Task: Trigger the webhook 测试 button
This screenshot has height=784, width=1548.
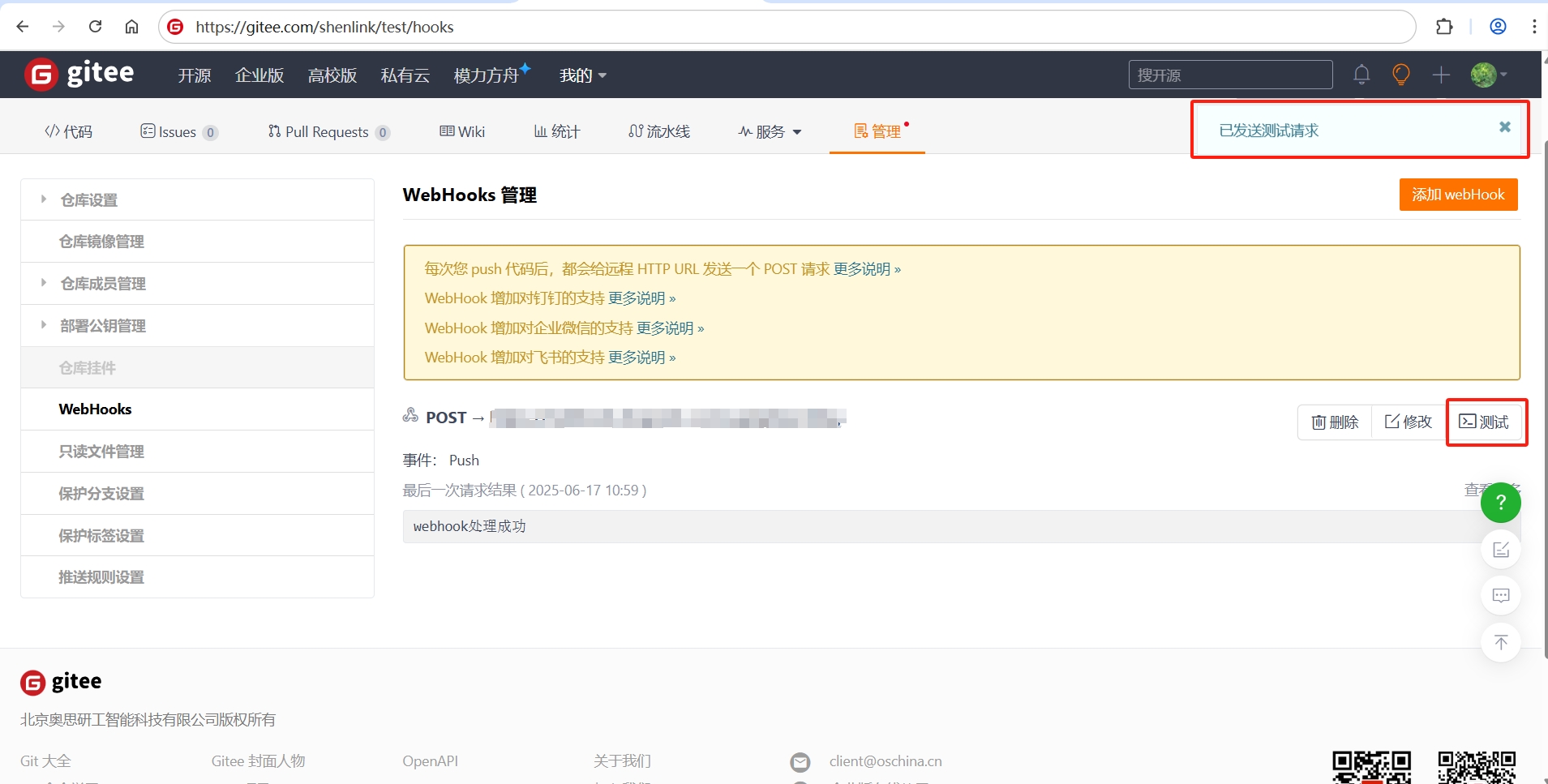Action: [1486, 422]
